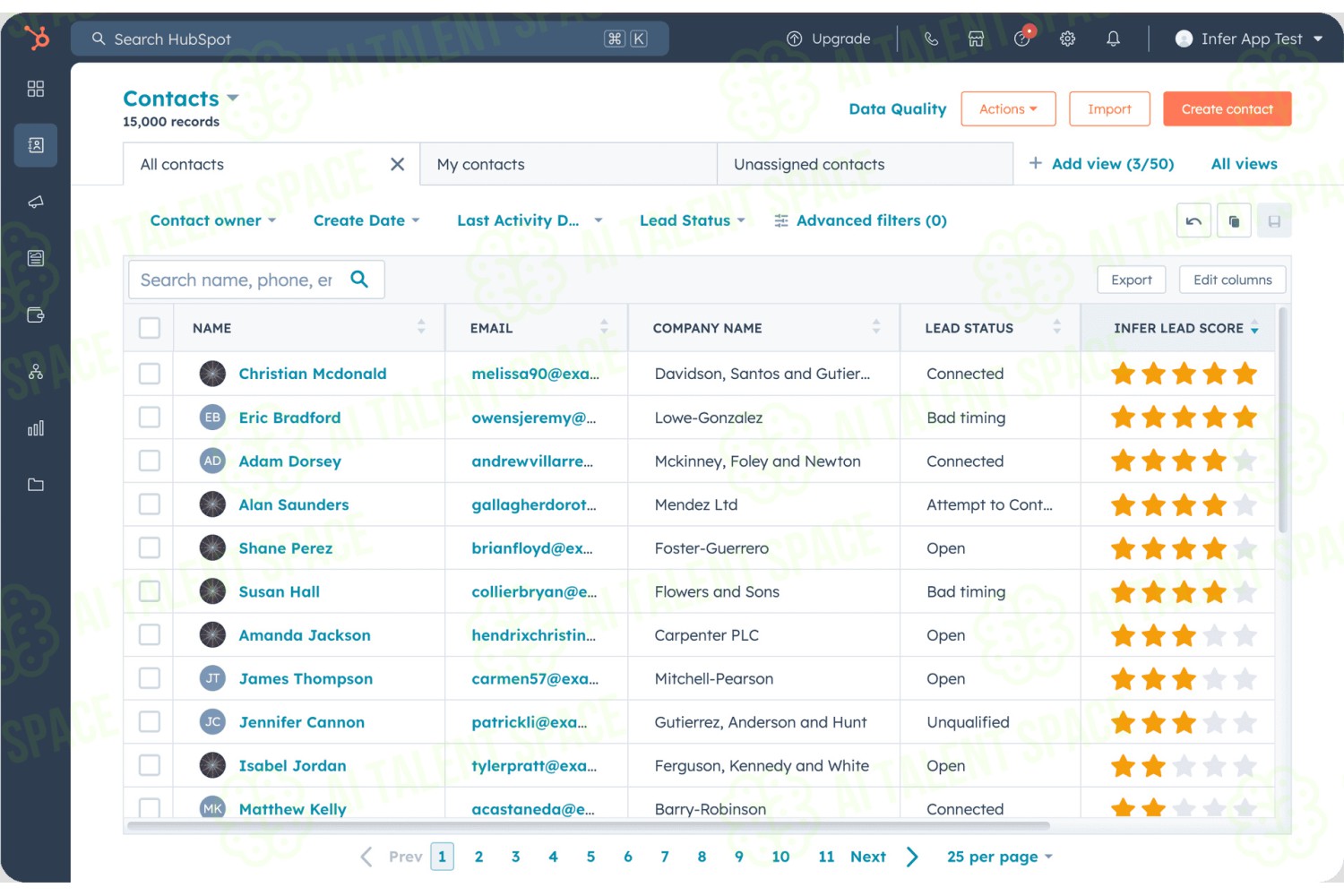Click James Thompson's JT avatar
Screen dimensions: 1344x896
coord(212,678)
